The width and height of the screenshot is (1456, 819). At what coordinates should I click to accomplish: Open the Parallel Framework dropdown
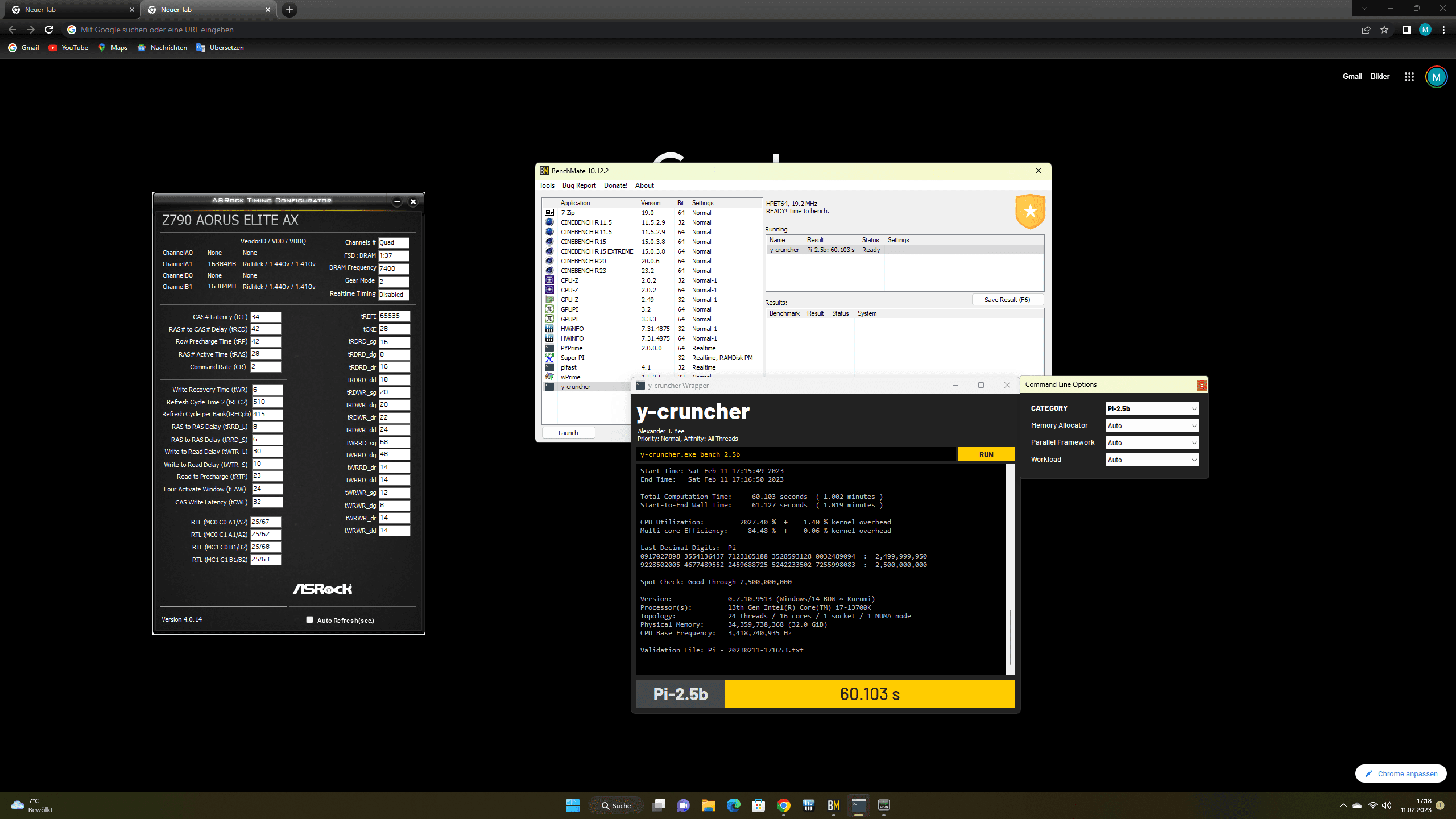(x=1152, y=442)
